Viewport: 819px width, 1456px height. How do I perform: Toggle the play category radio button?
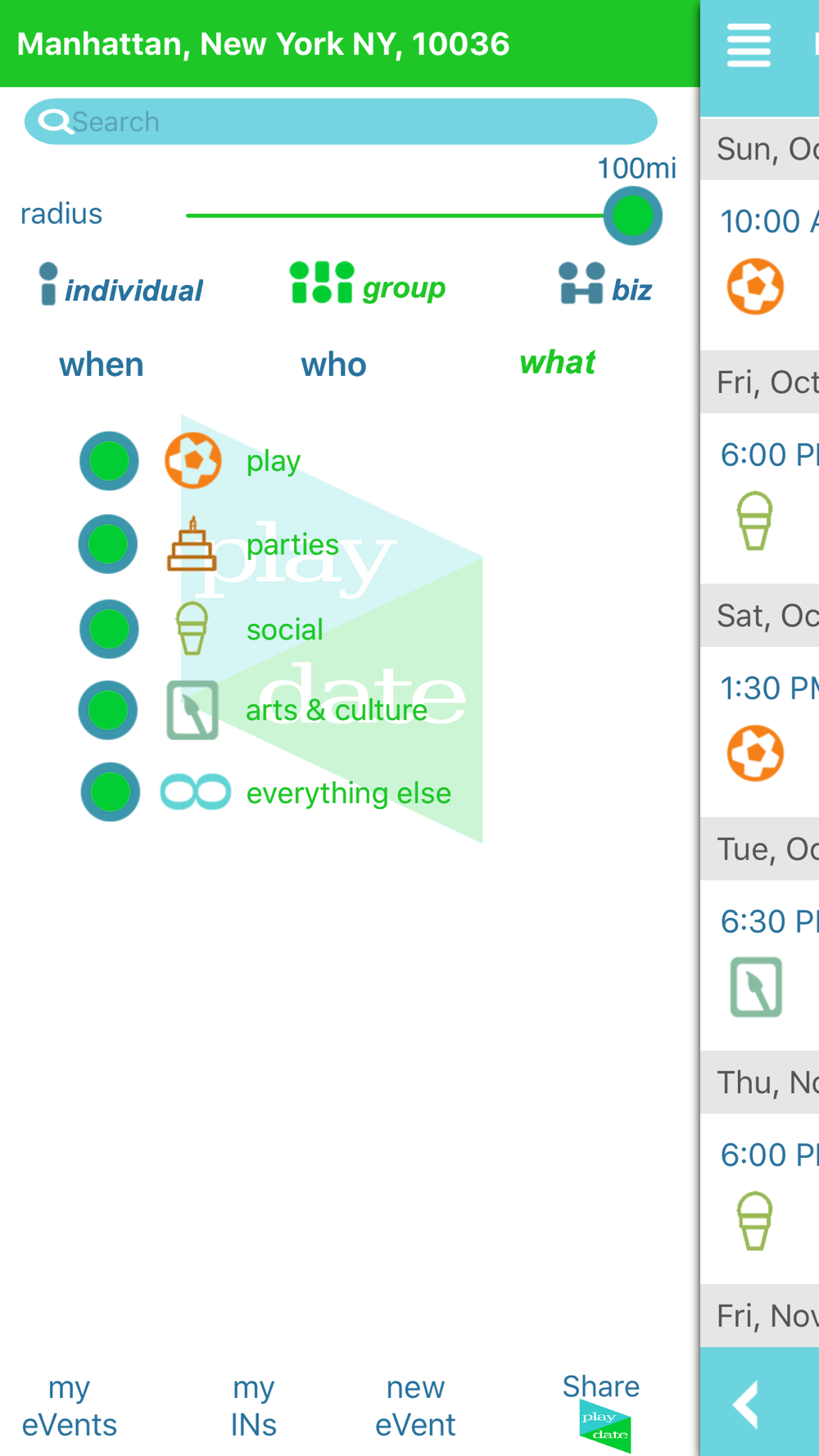[x=109, y=461]
